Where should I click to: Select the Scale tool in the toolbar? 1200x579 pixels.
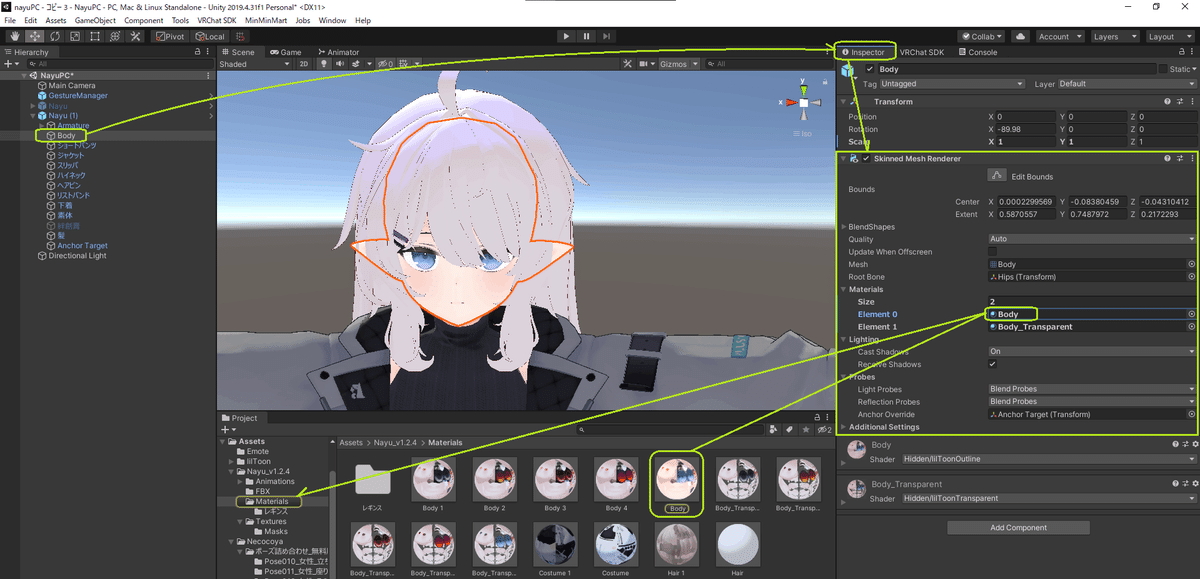(x=73, y=36)
